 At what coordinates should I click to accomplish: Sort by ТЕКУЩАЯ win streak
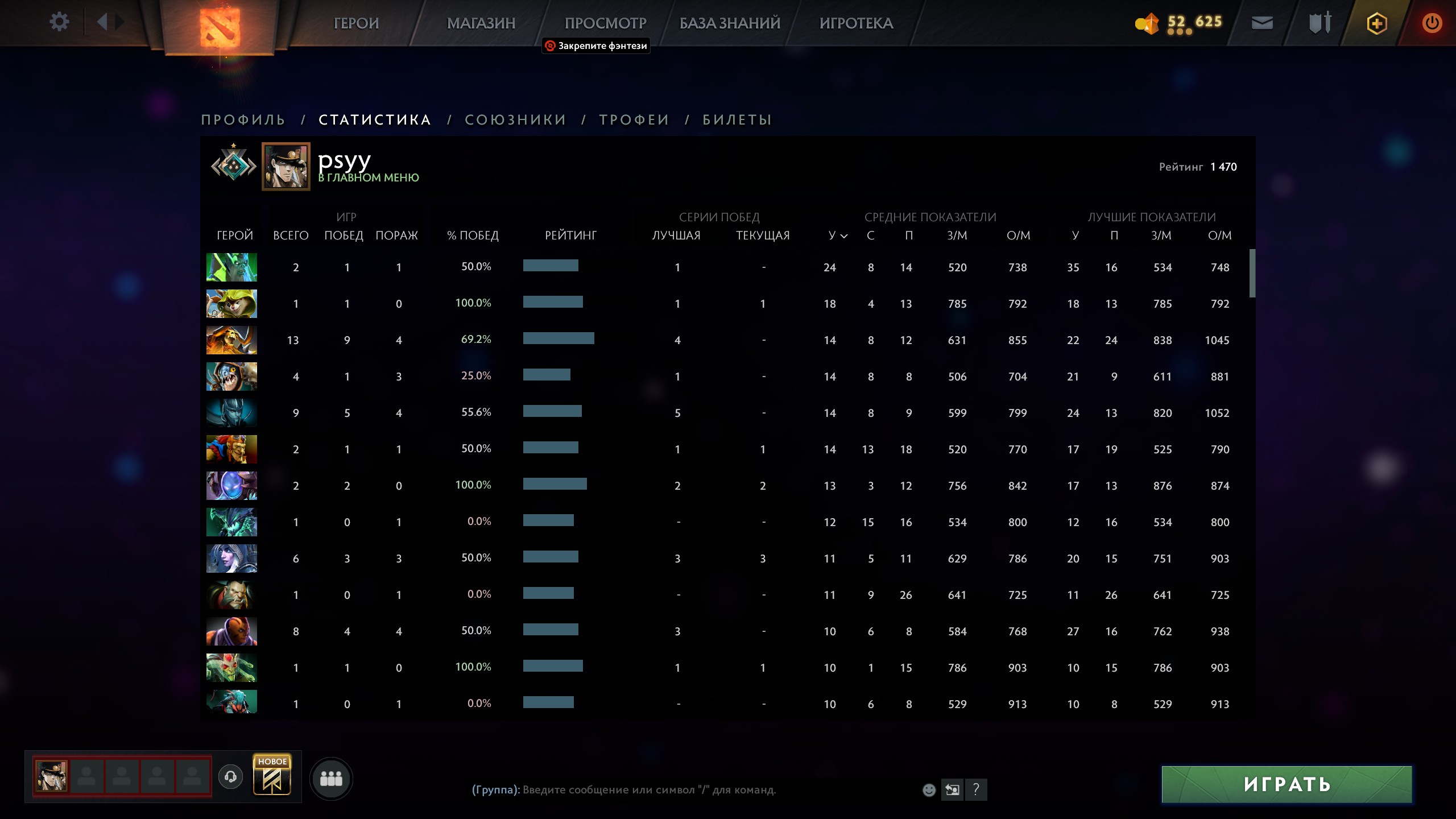[x=763, y=235]
